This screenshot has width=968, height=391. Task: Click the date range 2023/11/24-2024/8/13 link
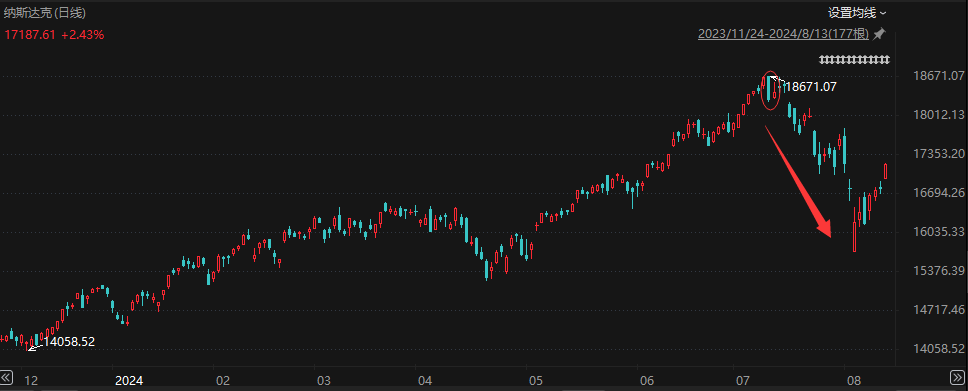click(x=783, y=34)
